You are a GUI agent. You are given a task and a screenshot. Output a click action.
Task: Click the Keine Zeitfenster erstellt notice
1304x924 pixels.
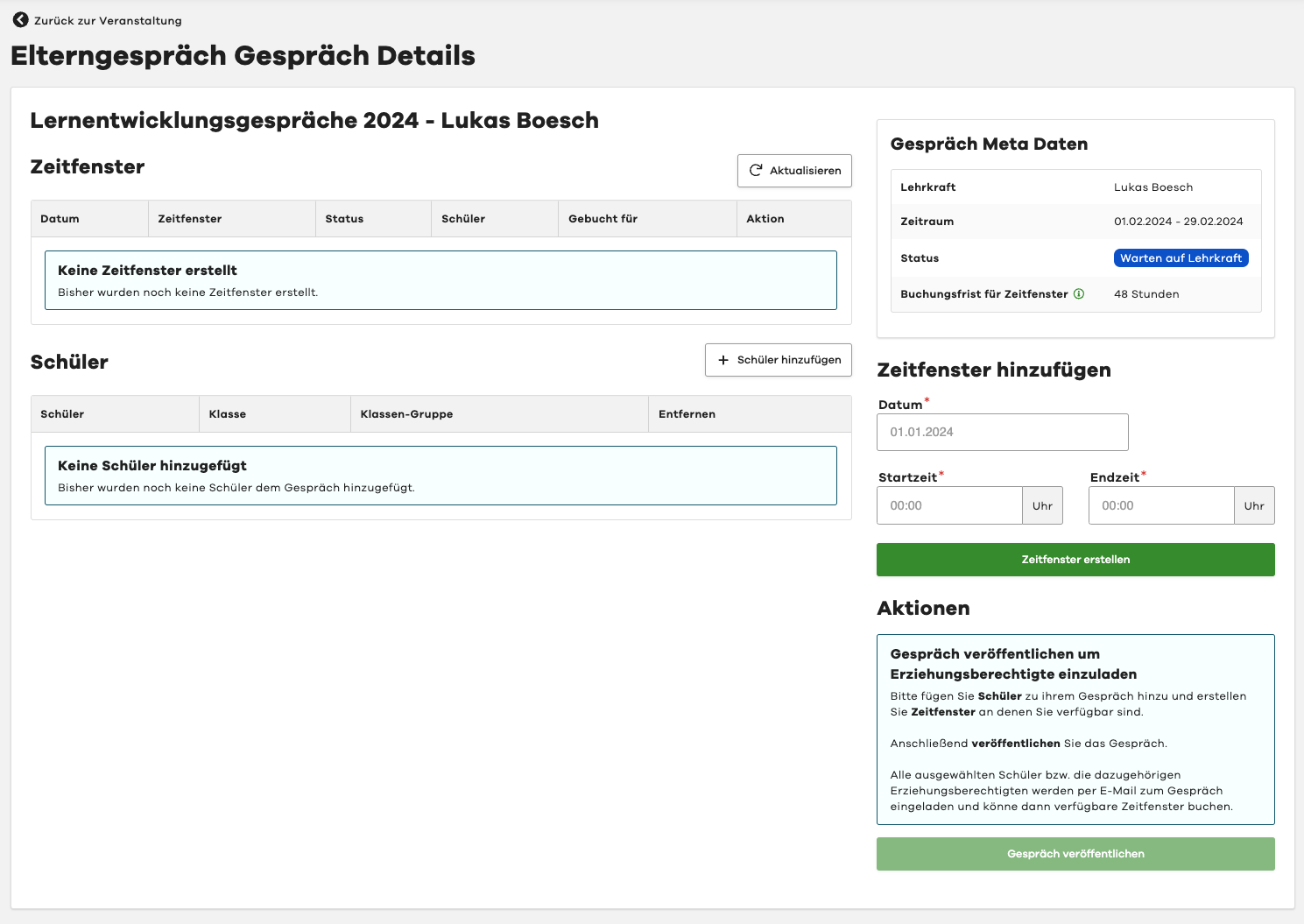441,280
